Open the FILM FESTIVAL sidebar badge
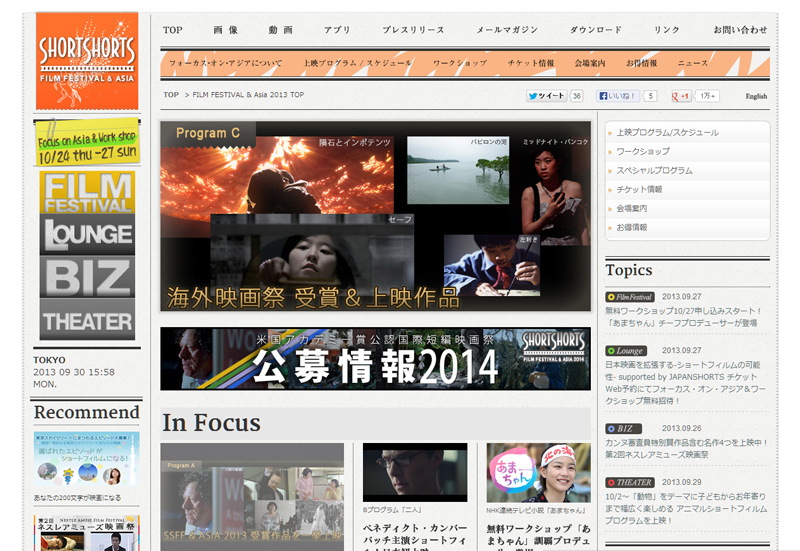 pyautogui.click(x=87, y=192)
